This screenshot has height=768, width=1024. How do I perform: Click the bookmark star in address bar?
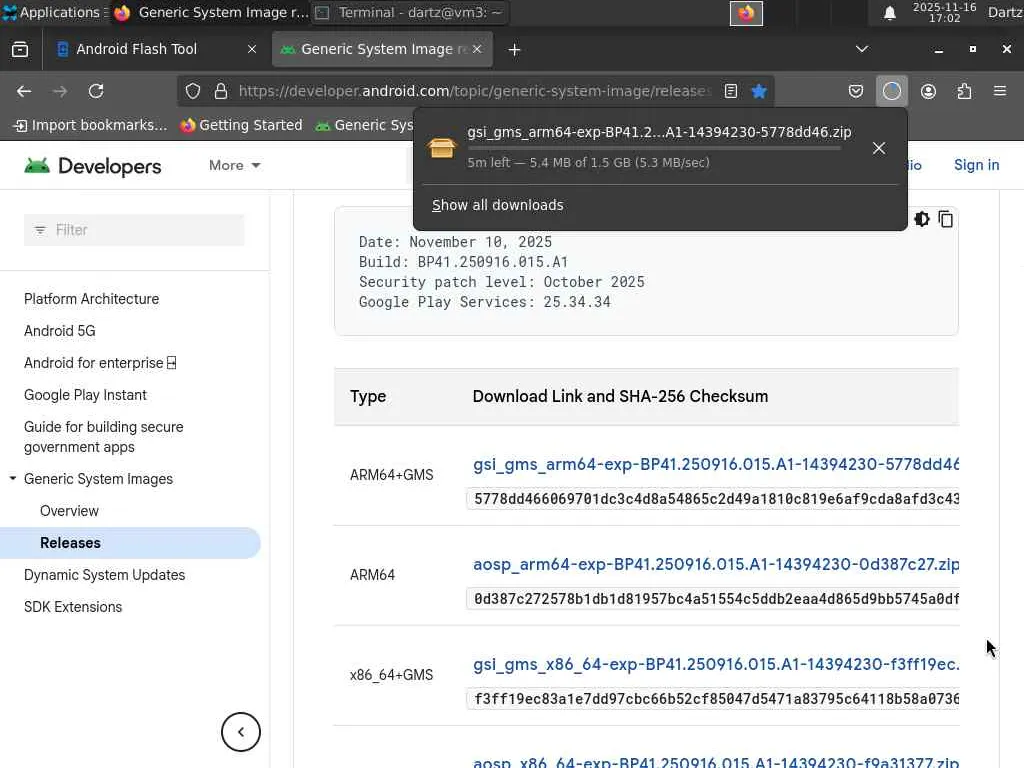pos(759,91)
